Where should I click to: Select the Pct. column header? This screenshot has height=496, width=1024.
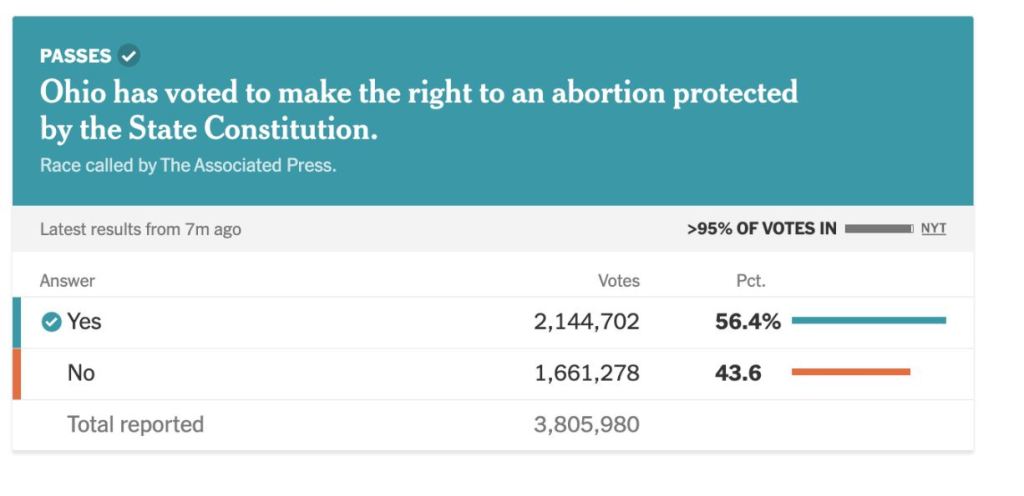pos(751,281)
